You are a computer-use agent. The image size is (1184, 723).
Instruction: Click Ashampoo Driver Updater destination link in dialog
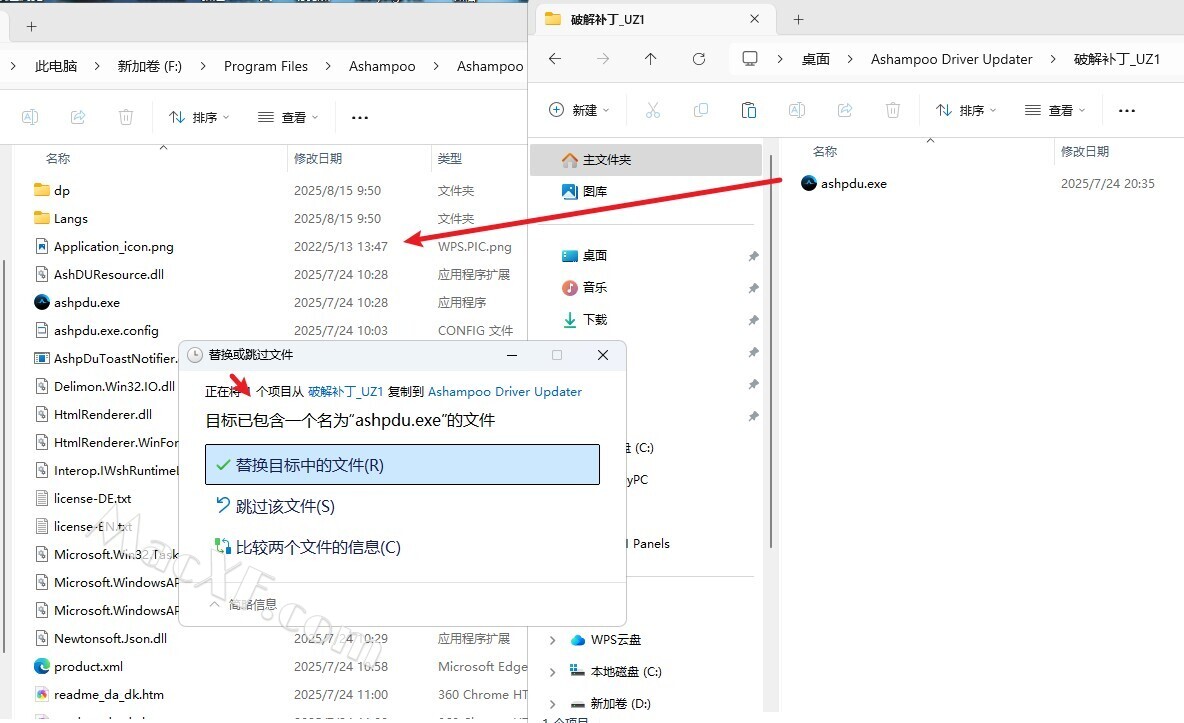pyautogui.click(x=505, y=391)
